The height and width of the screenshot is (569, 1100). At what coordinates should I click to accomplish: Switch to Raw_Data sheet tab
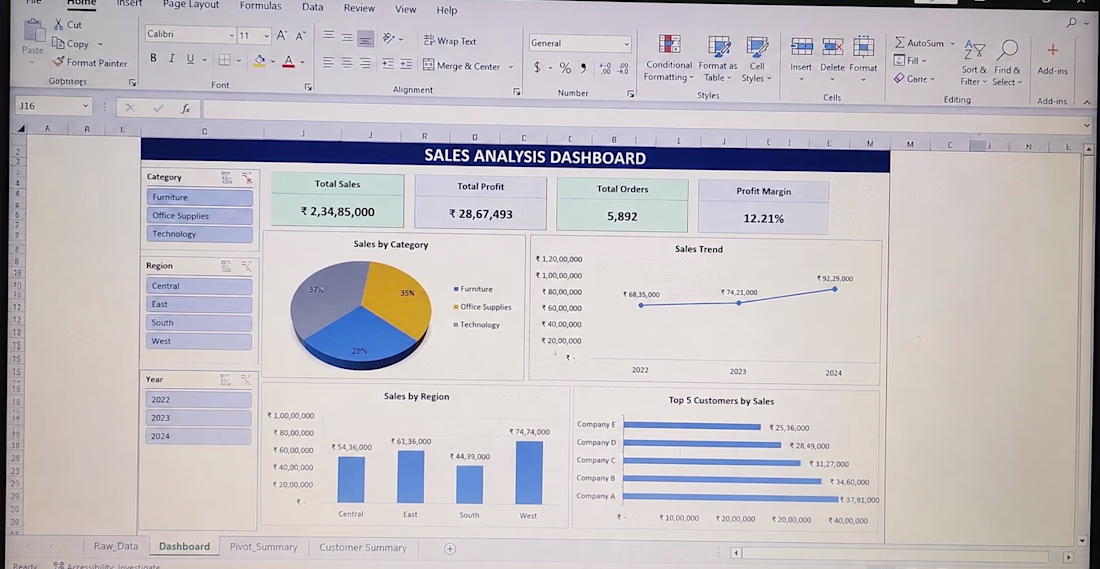[116, 546]
